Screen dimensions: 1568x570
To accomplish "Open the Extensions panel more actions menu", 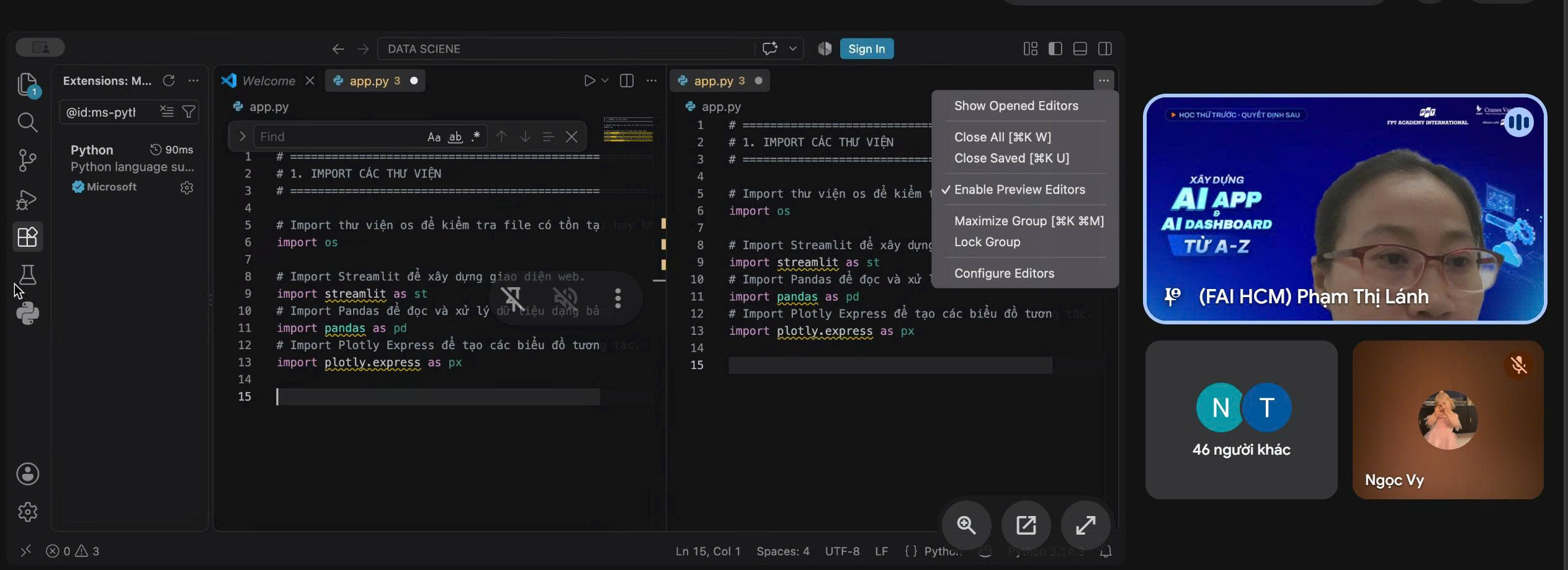I will [194, 81].
